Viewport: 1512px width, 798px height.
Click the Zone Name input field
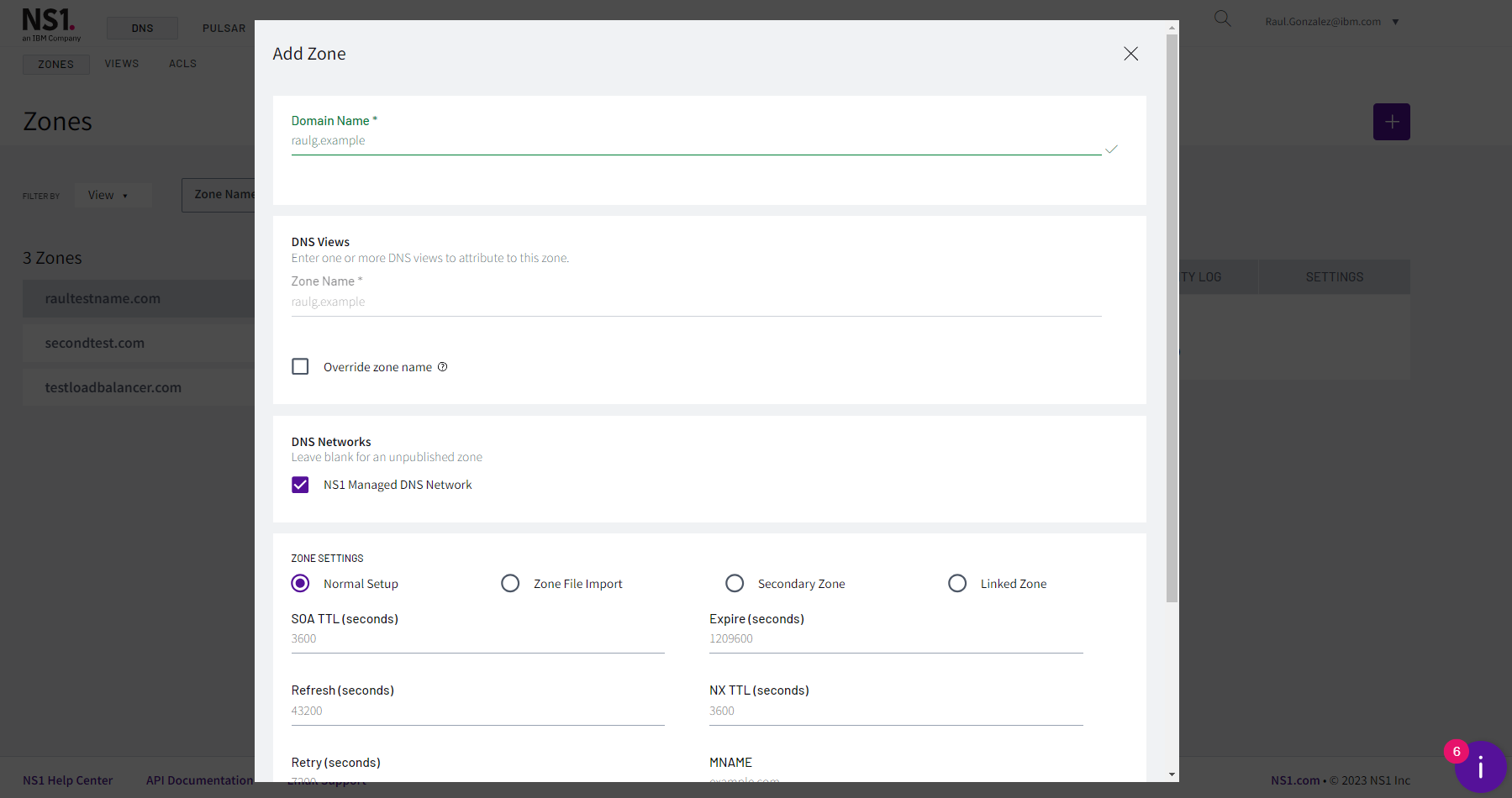[696, 302]
